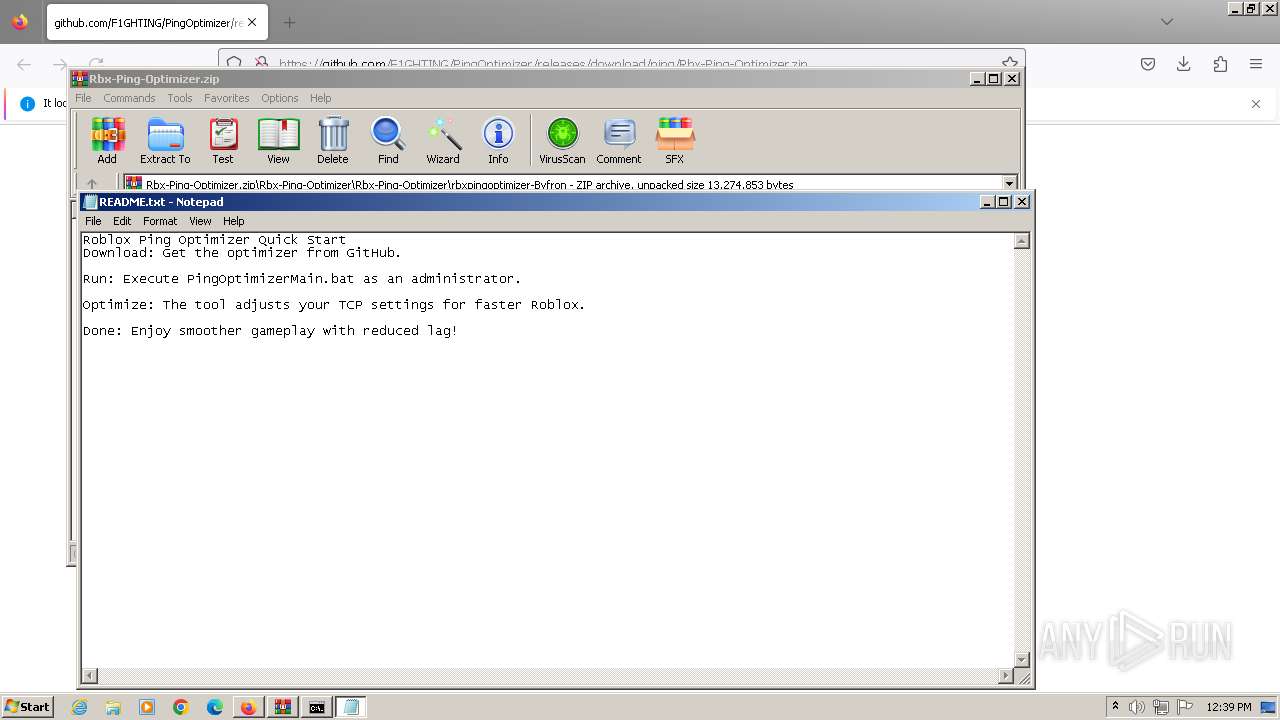The width and height of the screenshot is (1280, 720).
Task: Click the Windows Start button
Action: [x=28, y=707]
